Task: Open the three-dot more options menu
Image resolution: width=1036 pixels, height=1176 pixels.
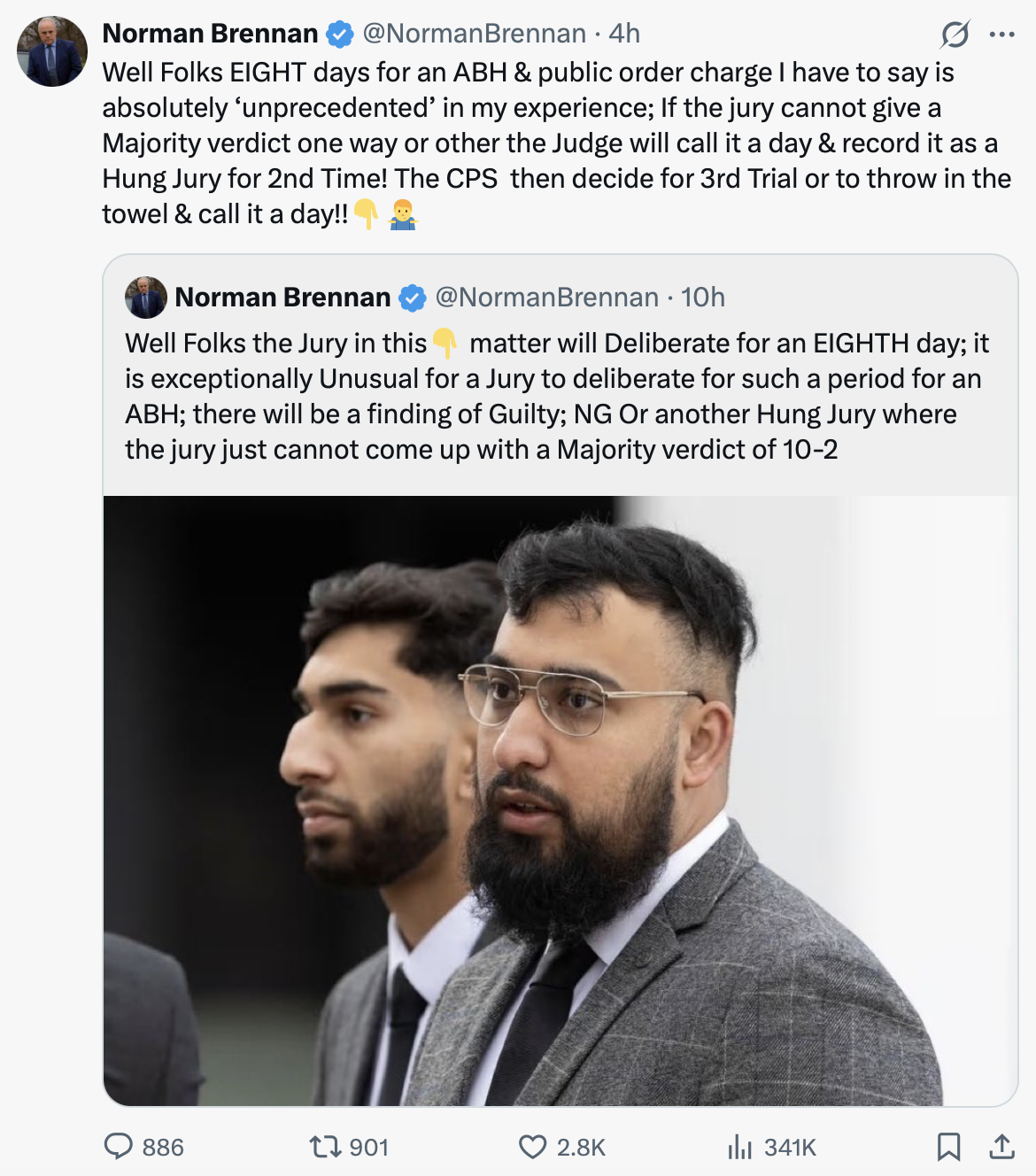Action: pos(1002,35)
